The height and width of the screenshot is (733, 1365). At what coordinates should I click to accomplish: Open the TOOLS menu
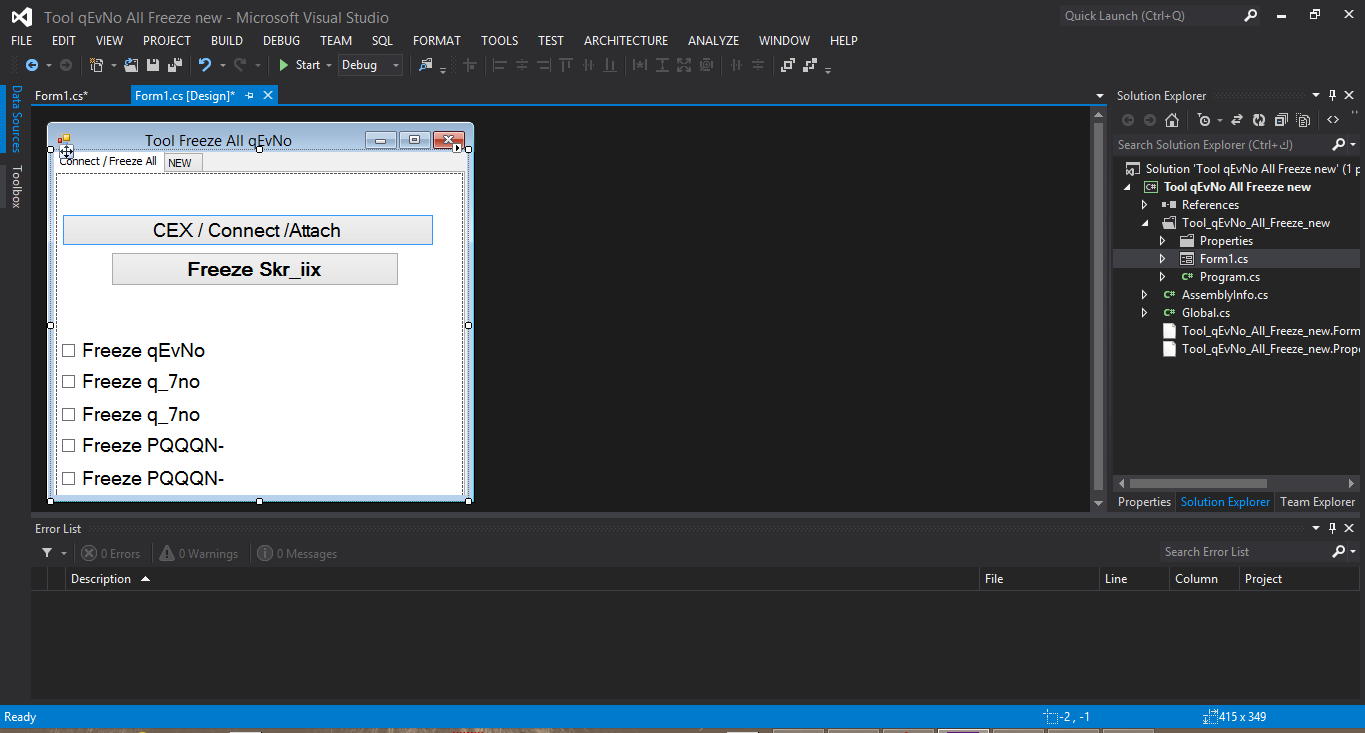click(x=499, y=41)
